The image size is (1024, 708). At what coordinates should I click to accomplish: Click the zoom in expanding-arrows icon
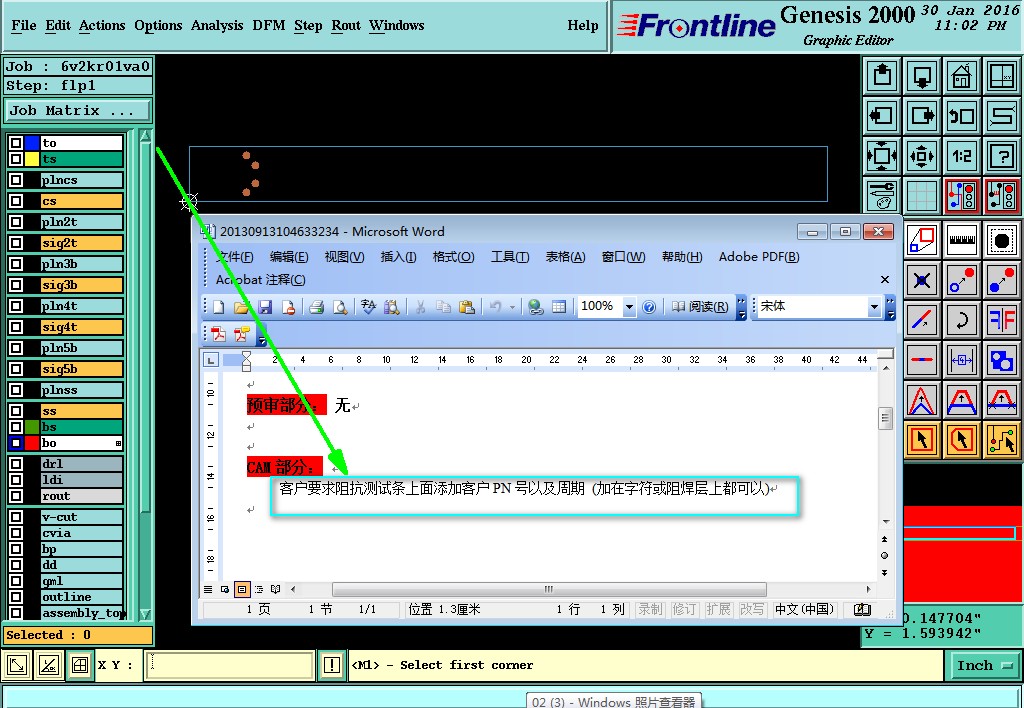coord(882,156)
